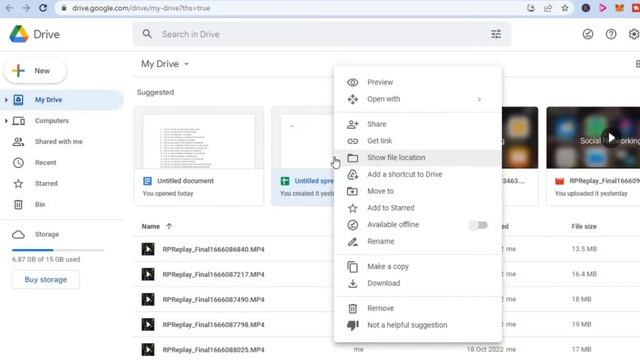The image size is (640, 360).
Task: Reverse sort direction arrow beside Name
Action: click(169, 226)
